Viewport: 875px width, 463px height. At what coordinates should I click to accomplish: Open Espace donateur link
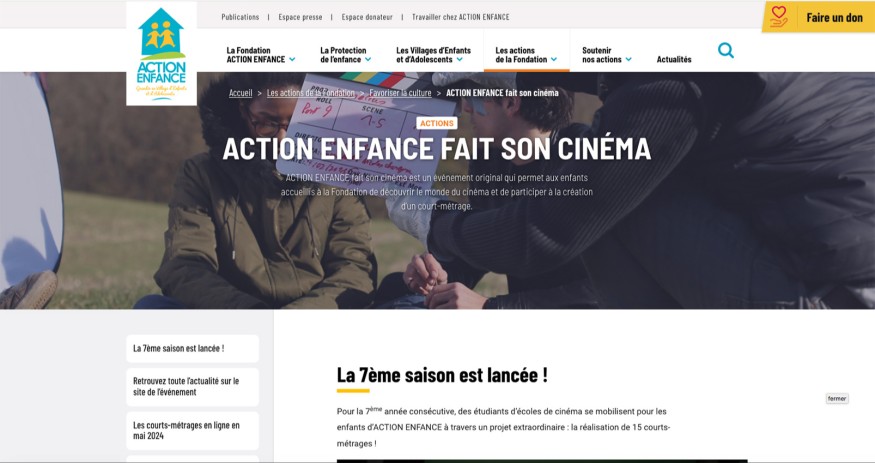(x=367, y=17)
